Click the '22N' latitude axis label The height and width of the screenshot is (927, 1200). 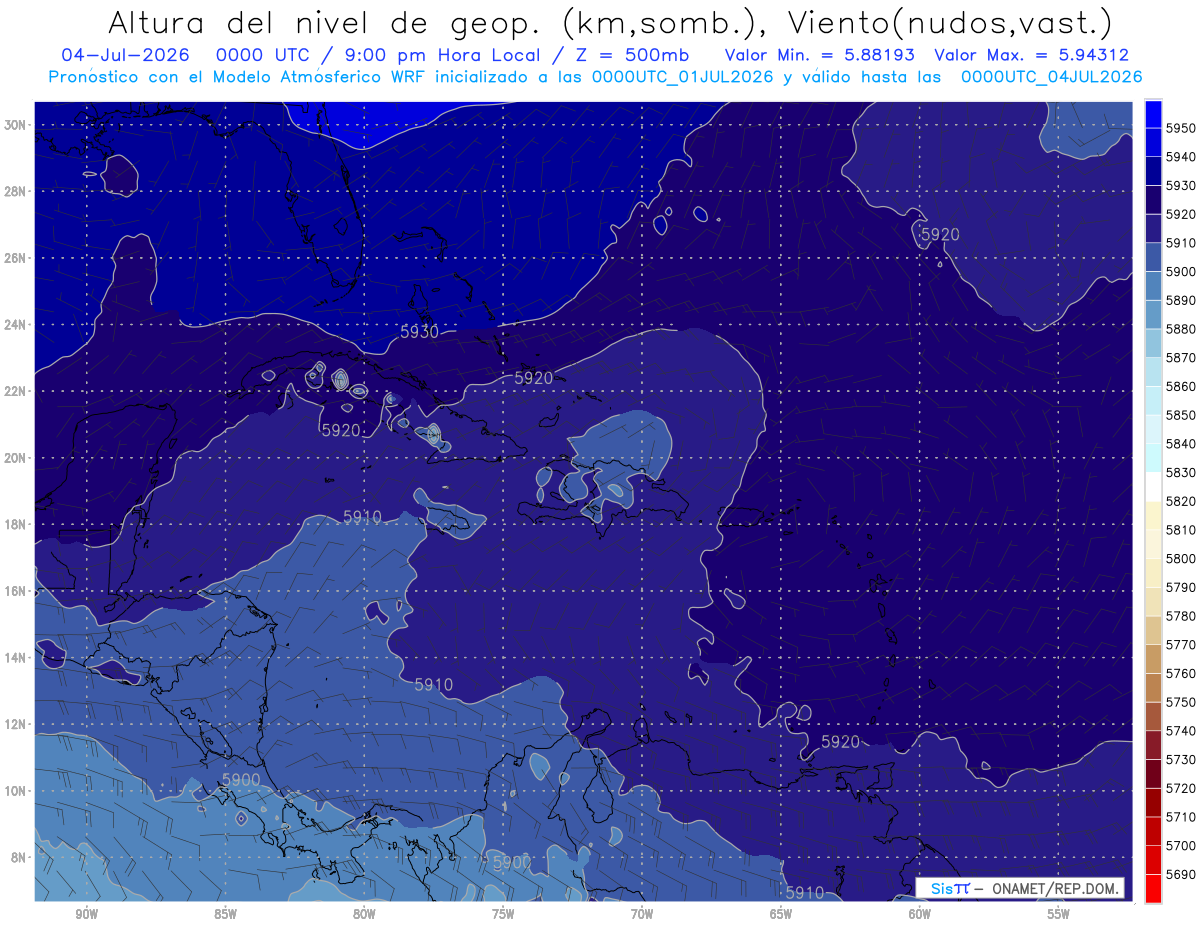[16, 391]
